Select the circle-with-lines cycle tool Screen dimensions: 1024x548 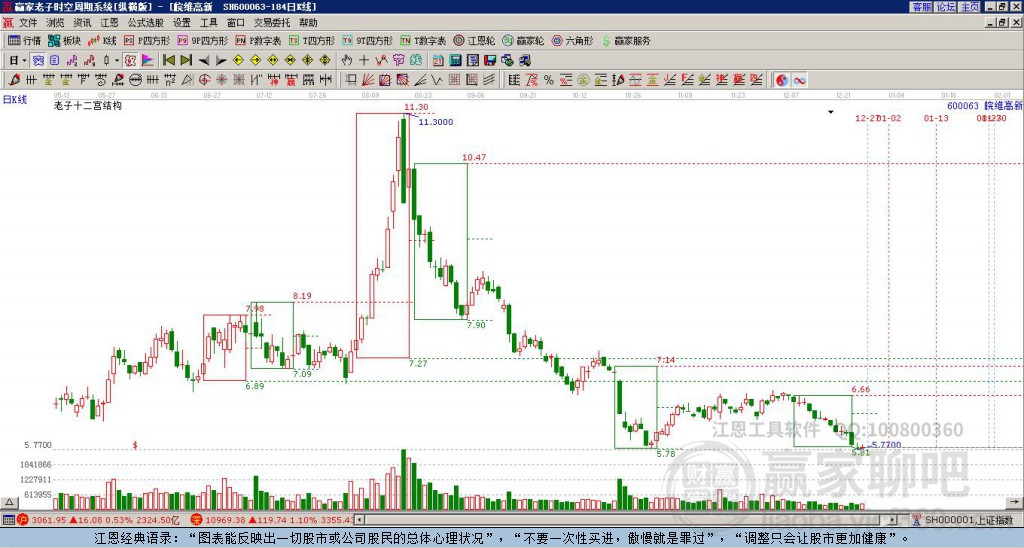[x=135, y=80]
